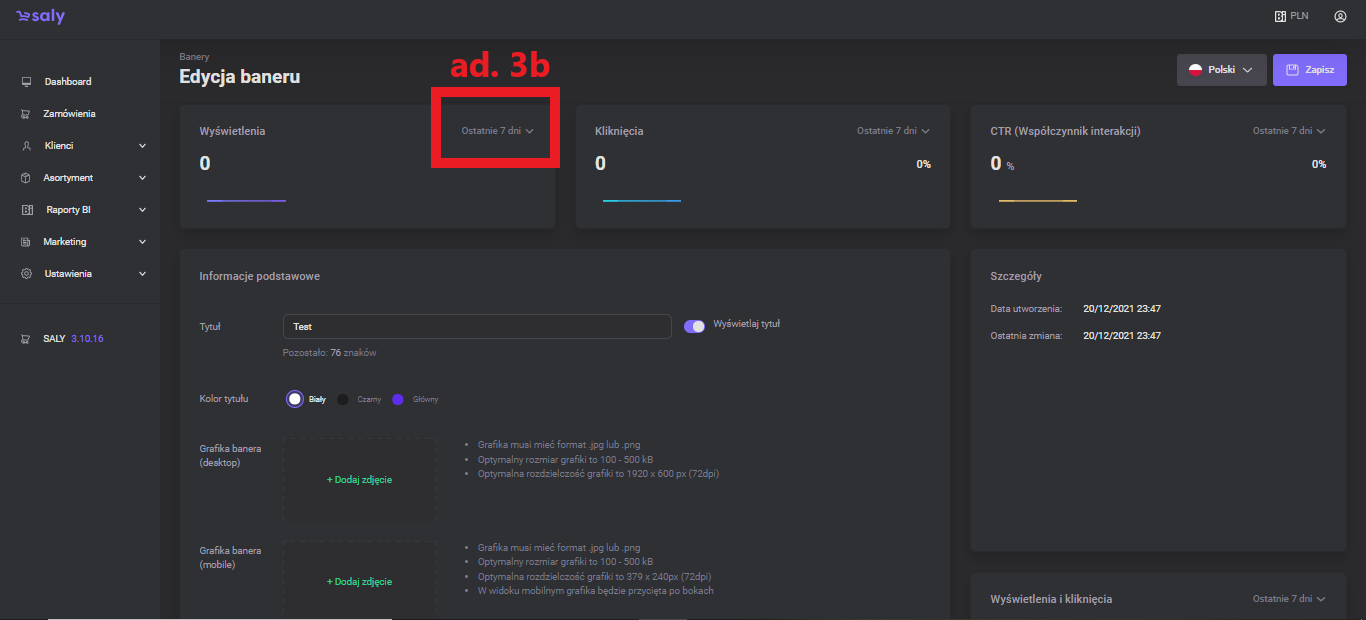Click the Zamówienia cart icon
Screen dimensions: 1366x620
pos(27,114)
